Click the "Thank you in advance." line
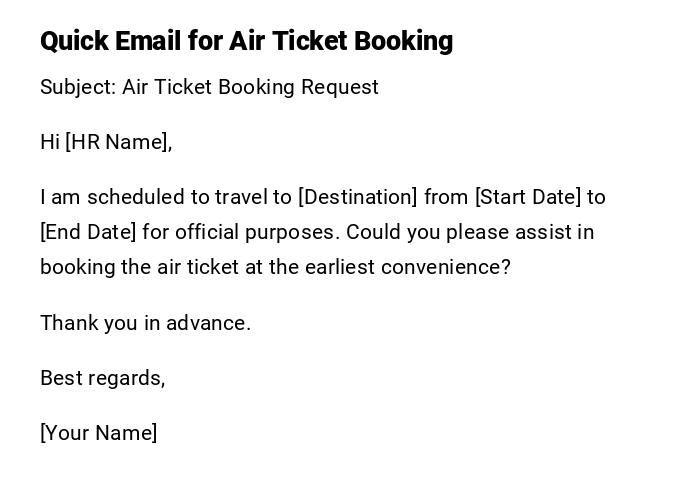 coord(145,323)
